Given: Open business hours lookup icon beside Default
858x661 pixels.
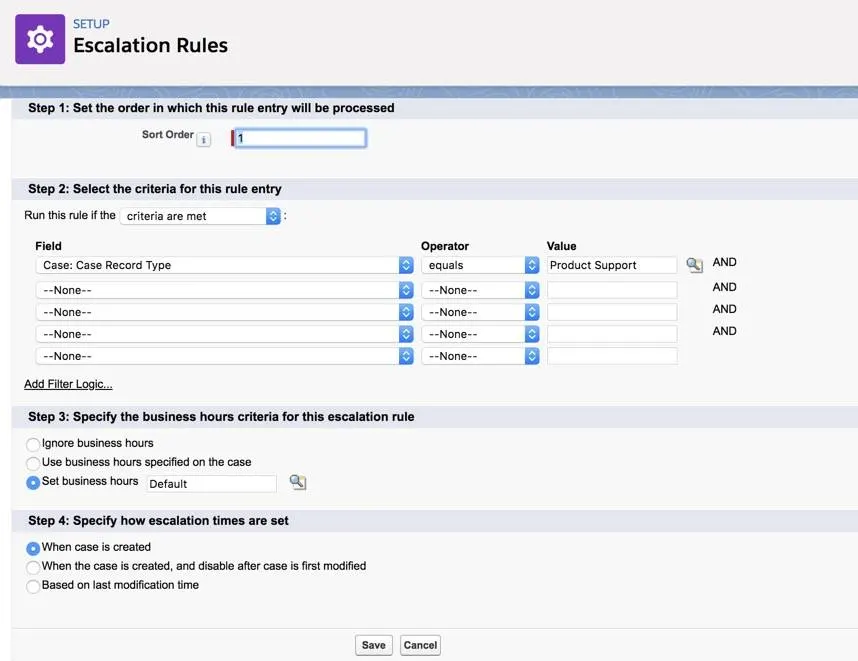Looking at the screenshot, I should click(x=298, y=482).
